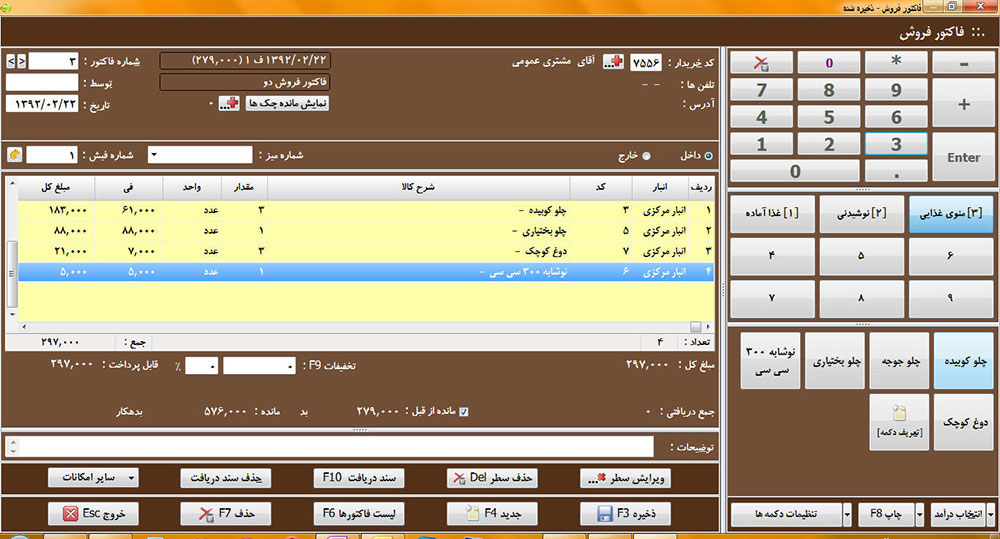Viewport: 1000px width, 539px height.
Task: Select category tab number ۶
Action: pyautogui.click(x=950, y=256)
